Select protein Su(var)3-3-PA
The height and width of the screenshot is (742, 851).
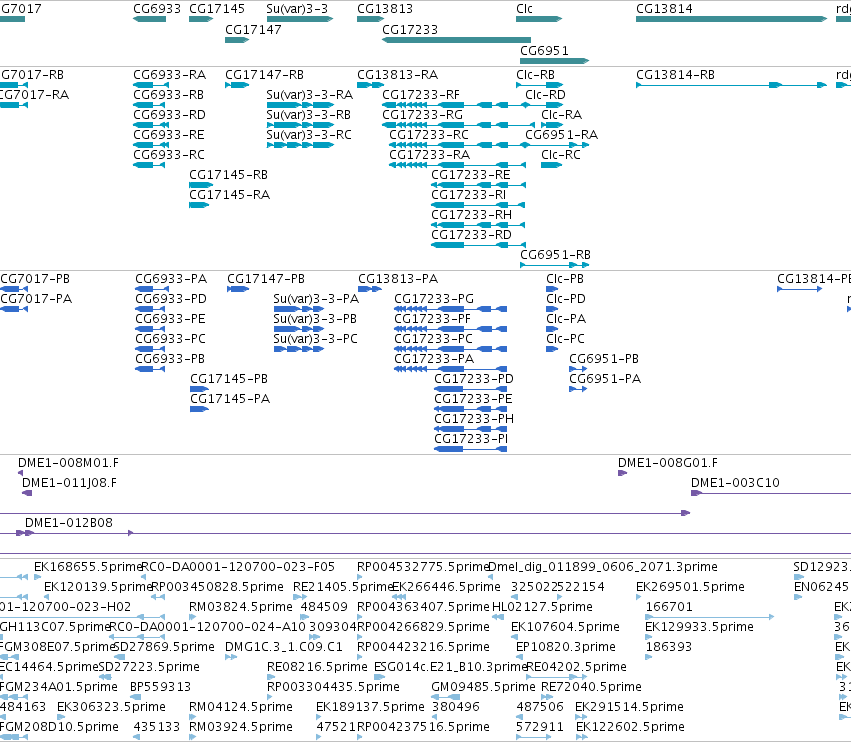tap(316, 299)
